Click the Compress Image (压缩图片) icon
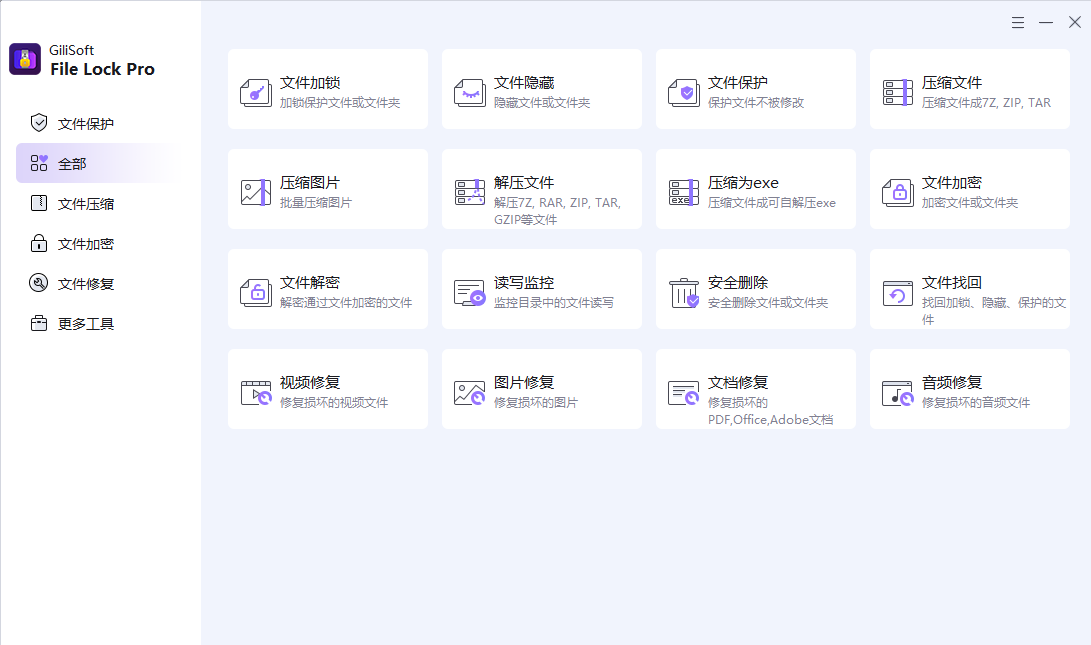This screenshot has width=1091, height=645. [x=256, y=192]
